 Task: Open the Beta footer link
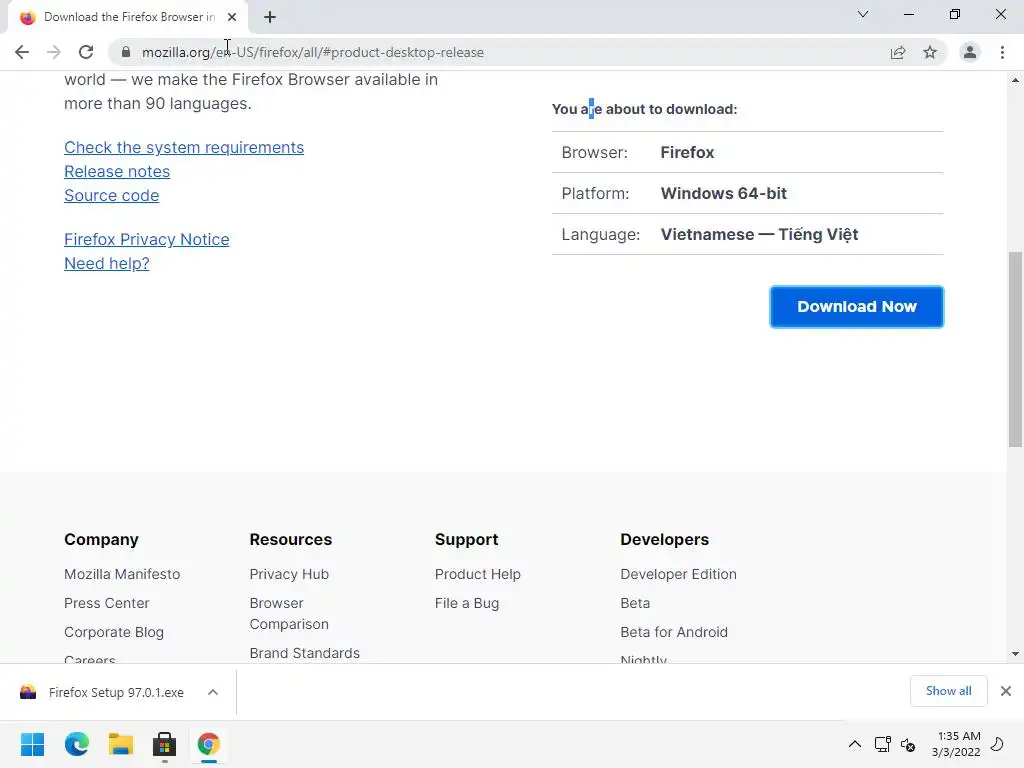pyautogui.click(x=635, y=603)
